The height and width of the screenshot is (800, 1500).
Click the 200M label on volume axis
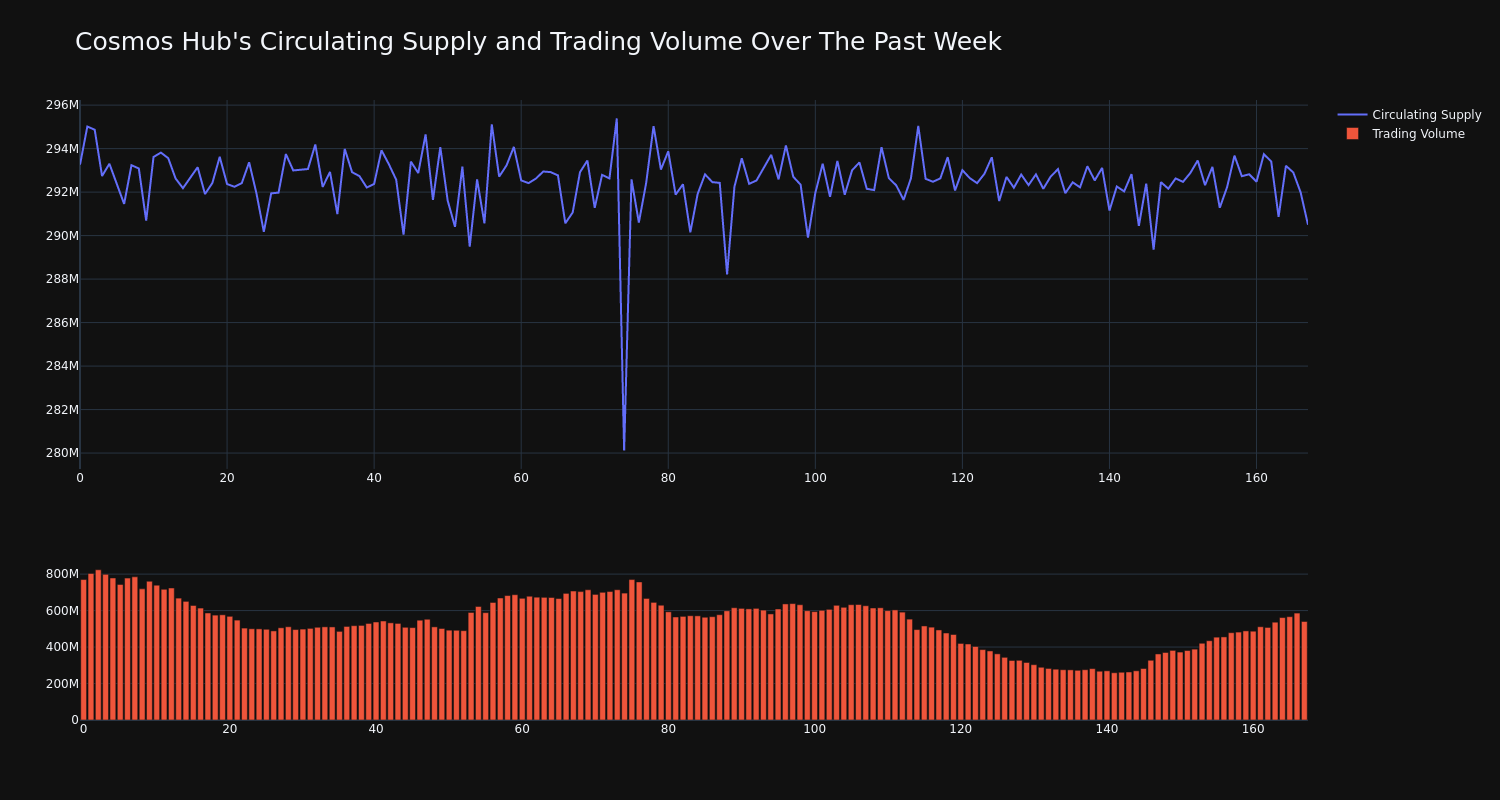[x=61, y=684]
